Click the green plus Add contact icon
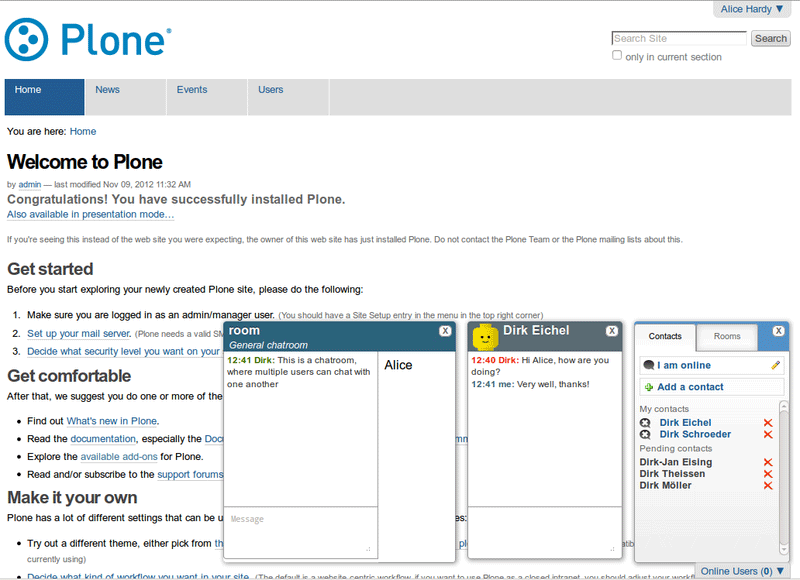Viewport: 800px width, 580px height. pos(649,387)
